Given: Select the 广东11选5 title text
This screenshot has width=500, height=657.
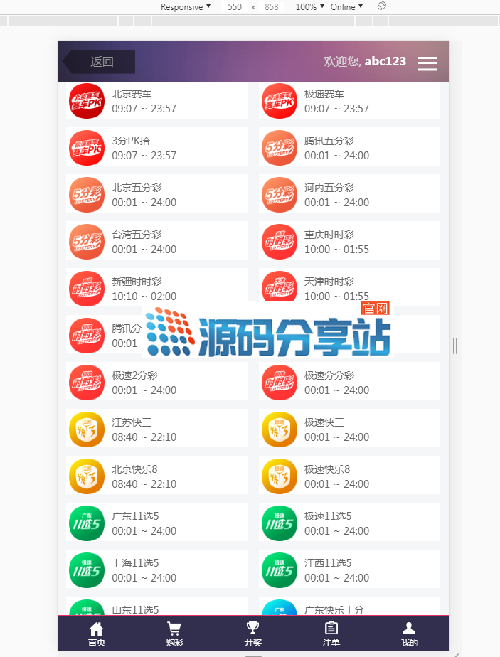Looking at the screenshot, I should tap(135, 517).
